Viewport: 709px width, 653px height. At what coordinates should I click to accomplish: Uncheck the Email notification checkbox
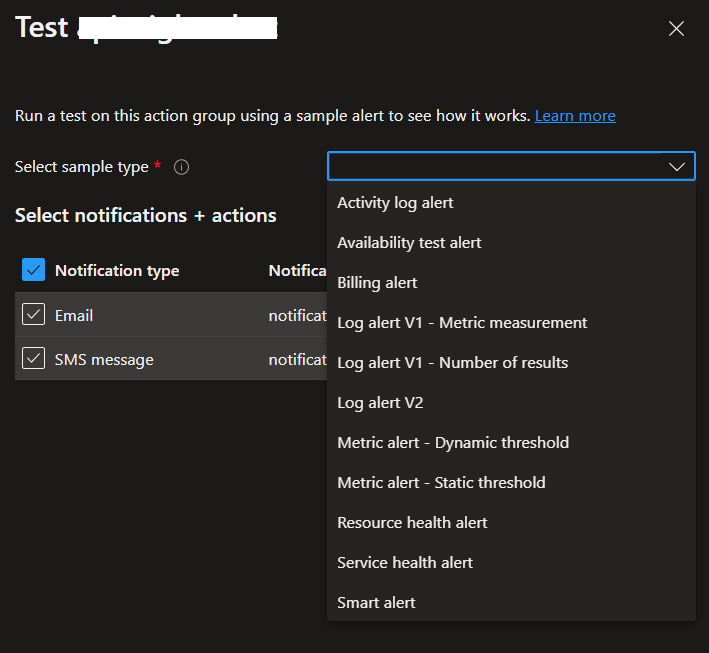(x=33, y=315)
